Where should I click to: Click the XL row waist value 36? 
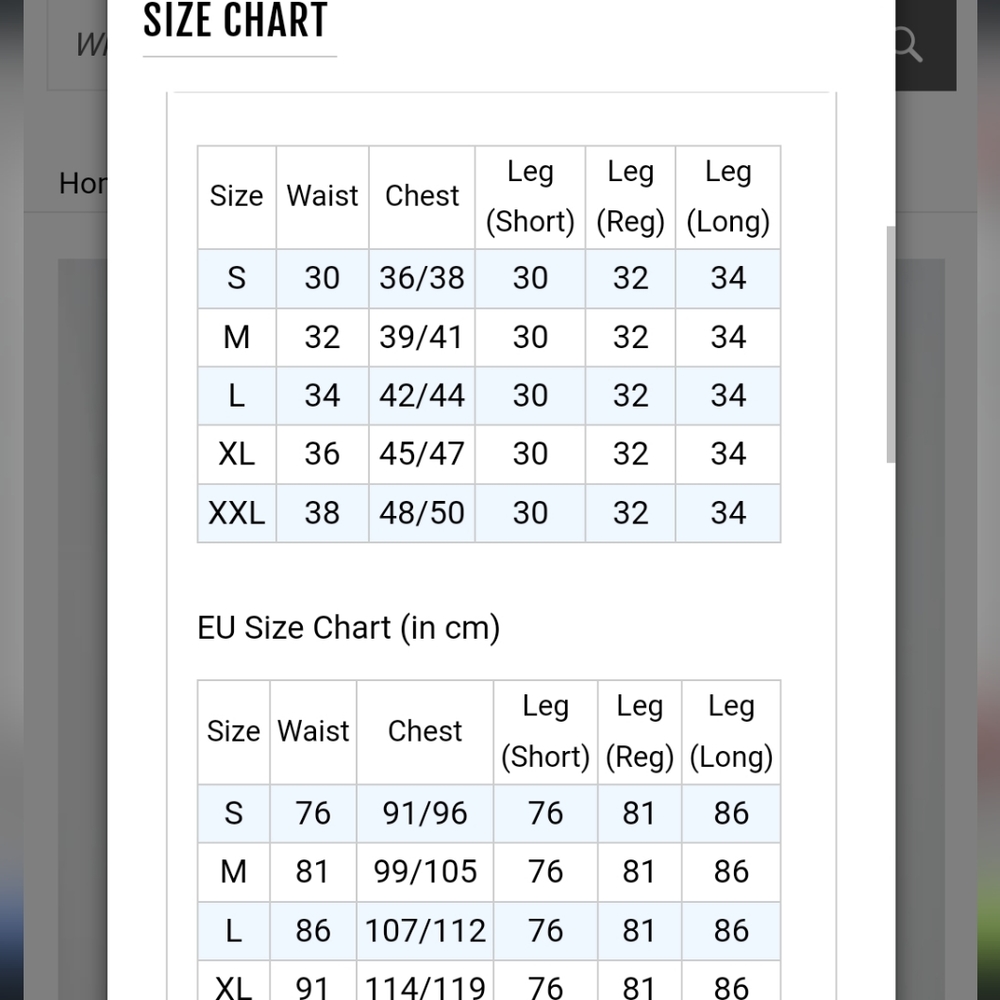tap(322, 455)
